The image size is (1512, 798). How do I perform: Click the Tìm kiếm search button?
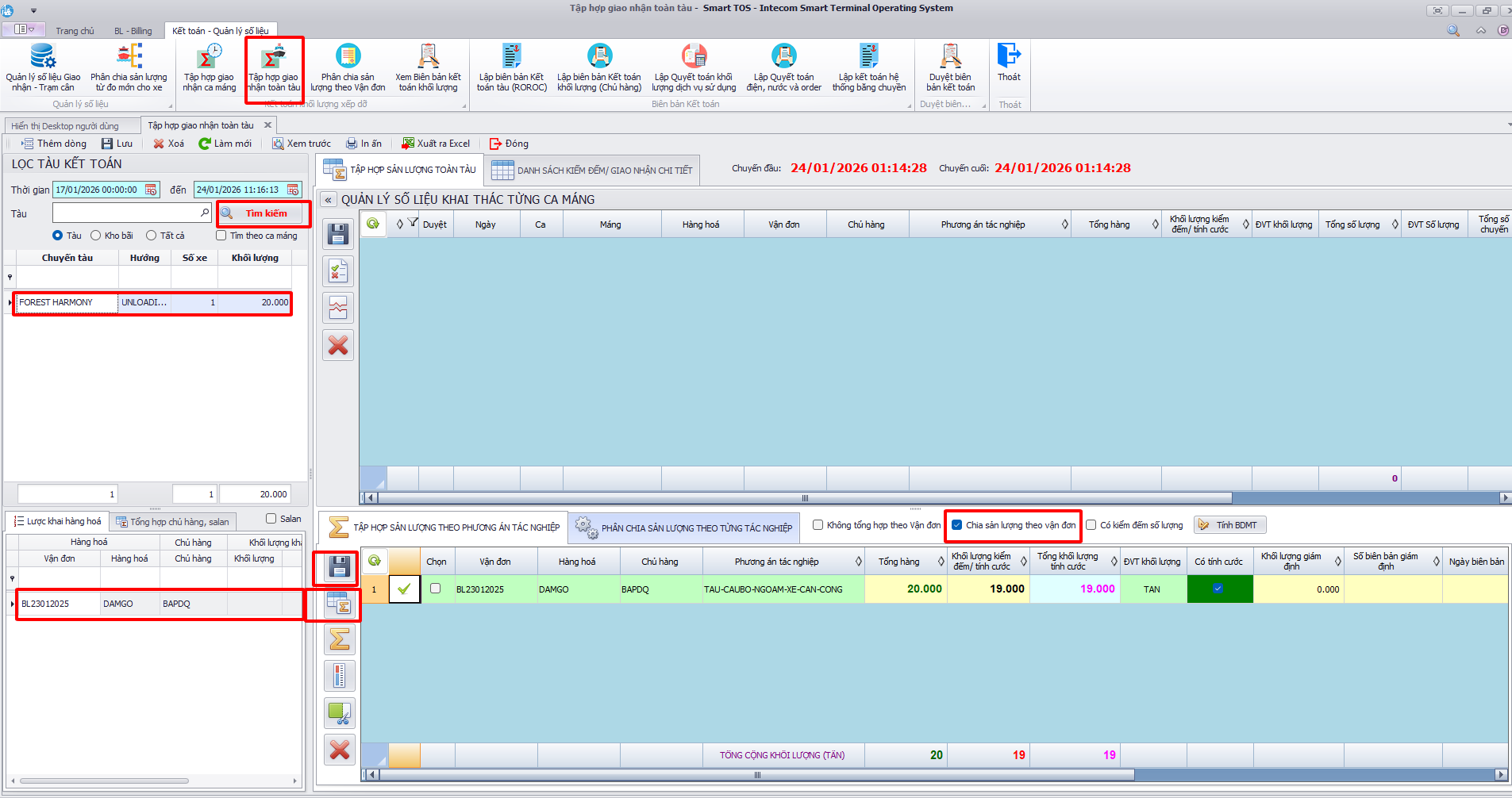tap(264, 213)
